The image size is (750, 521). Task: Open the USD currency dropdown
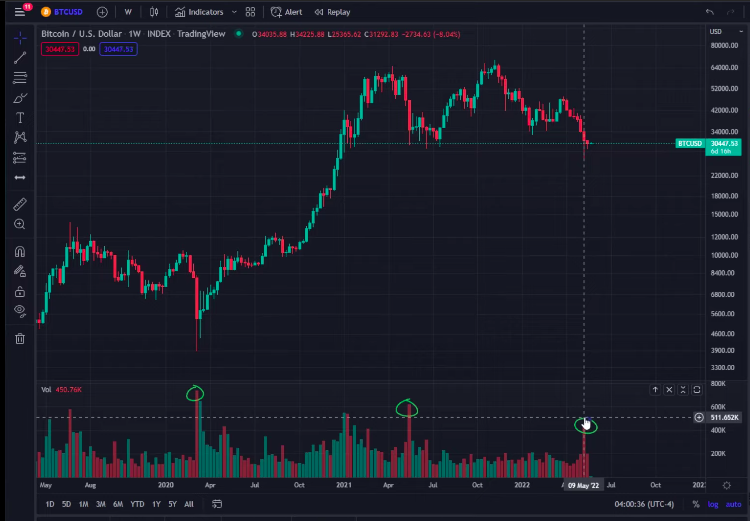pos(726,32)
